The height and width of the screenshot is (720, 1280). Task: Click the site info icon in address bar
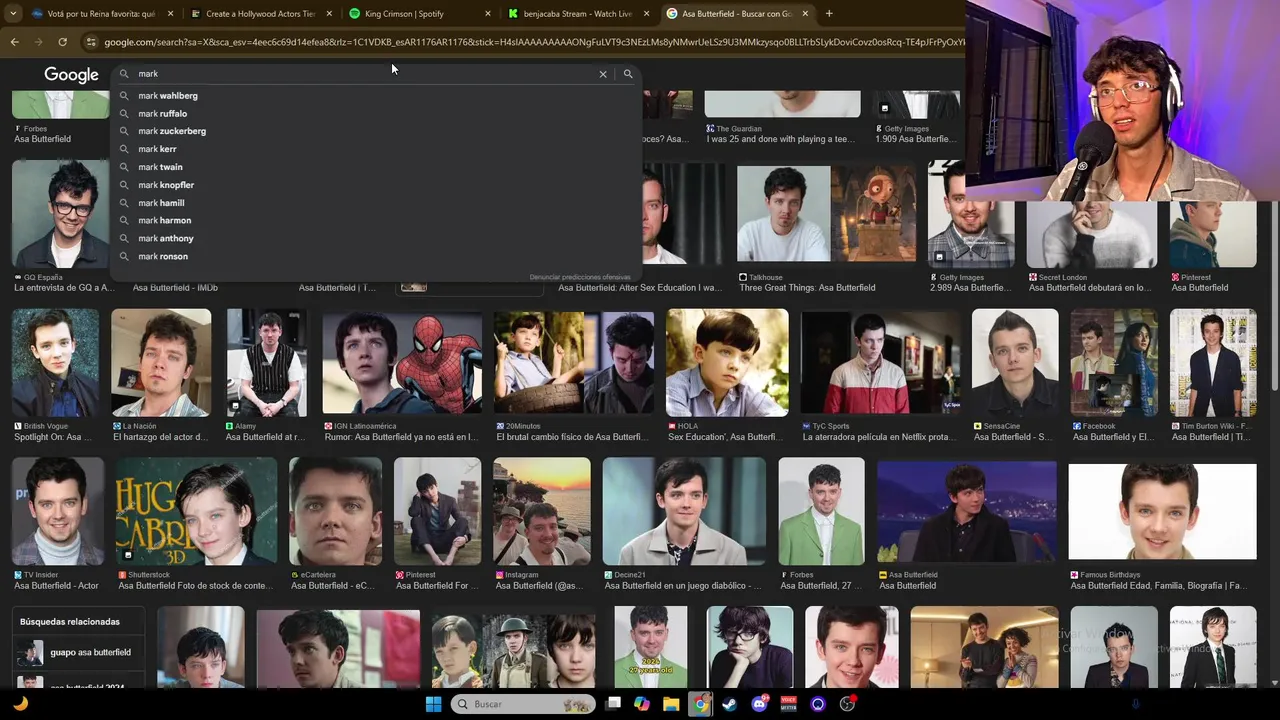click(x=91, y=42)
